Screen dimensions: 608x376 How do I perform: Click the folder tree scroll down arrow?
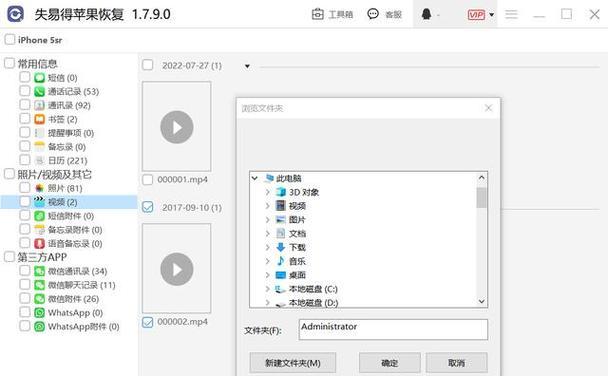482,301
